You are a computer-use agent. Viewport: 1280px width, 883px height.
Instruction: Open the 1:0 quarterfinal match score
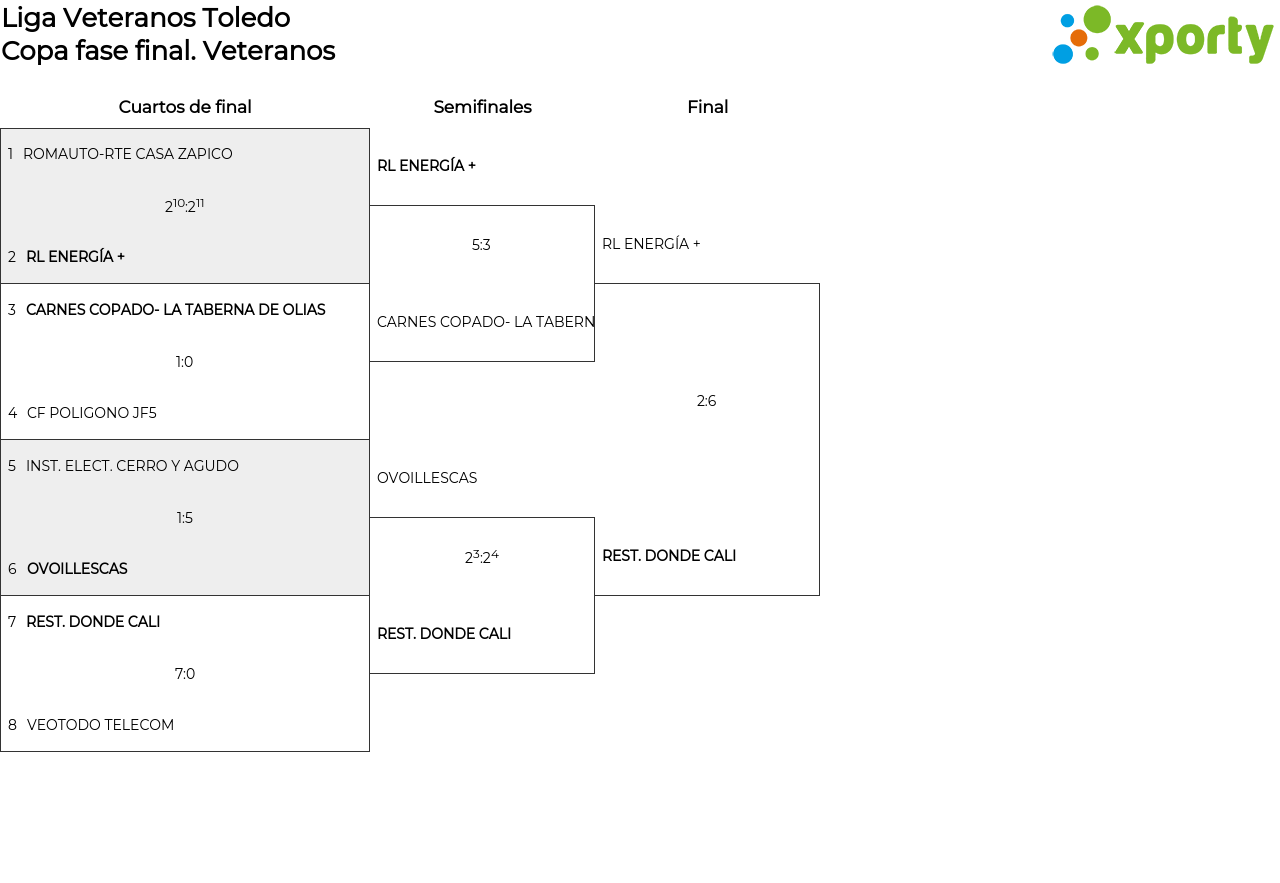click(185, 362)
